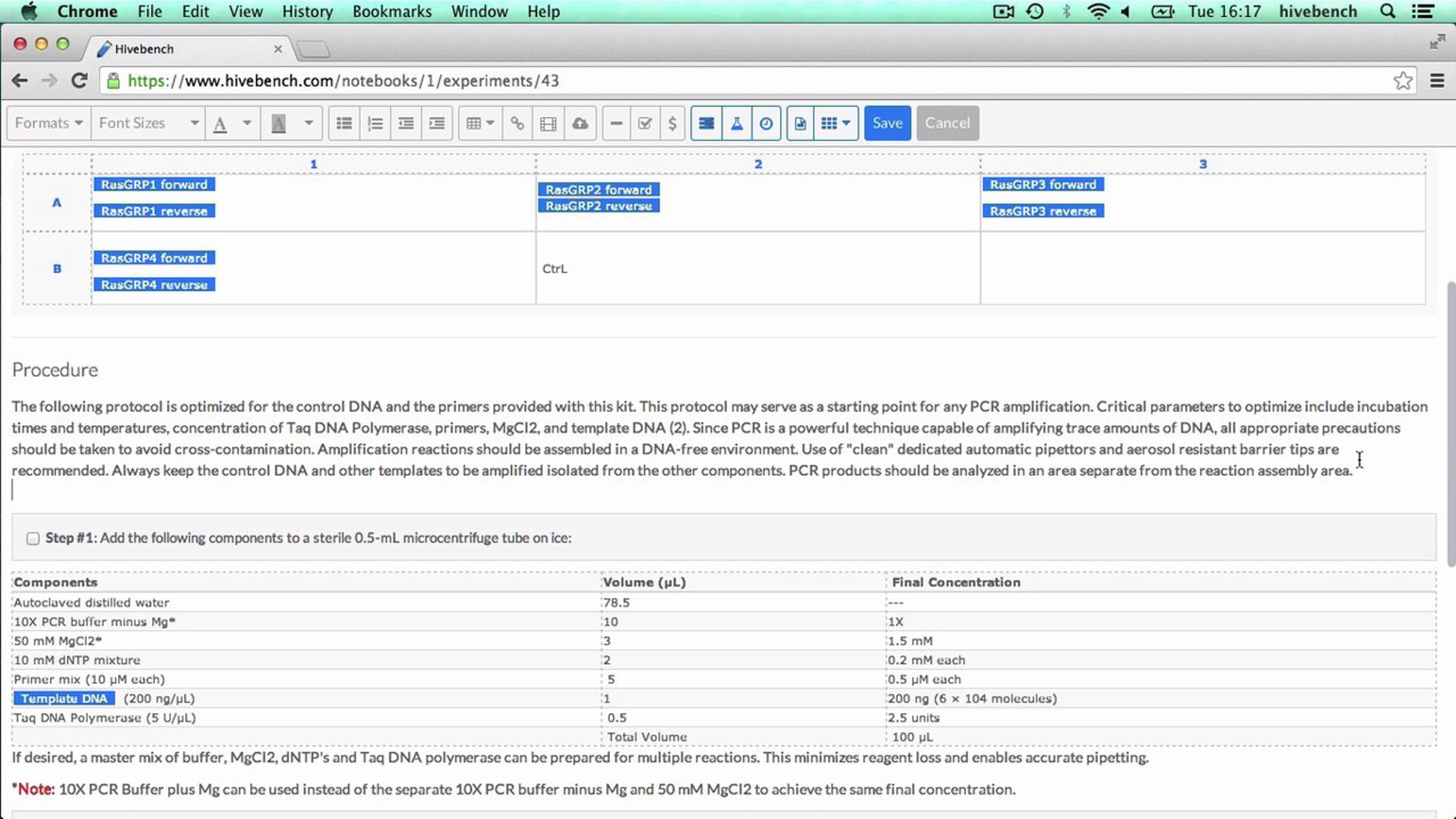Viewport: 1456px width, 819px height.
Task: Click the Wi-Fi status icon
Action: (1098, 12)
